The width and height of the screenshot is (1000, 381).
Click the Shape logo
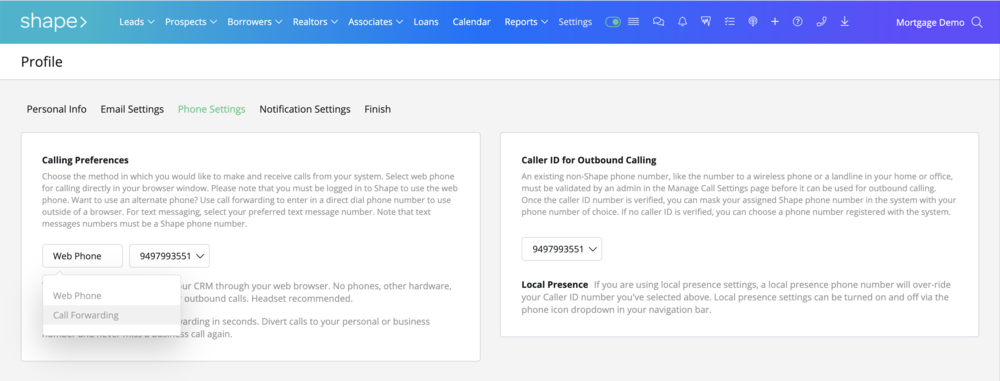[x=54, y=22]
